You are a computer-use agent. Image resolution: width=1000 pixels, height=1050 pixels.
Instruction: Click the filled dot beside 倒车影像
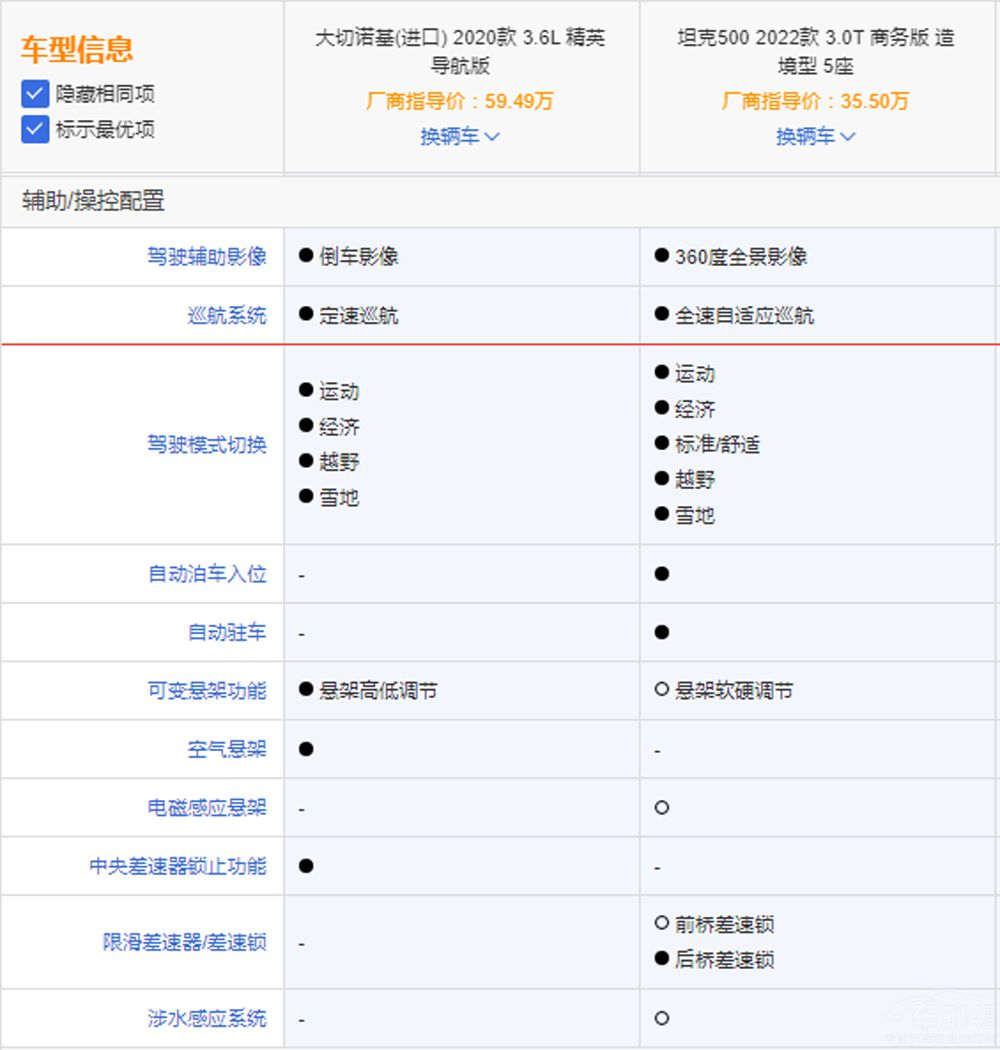pos(306,257)
